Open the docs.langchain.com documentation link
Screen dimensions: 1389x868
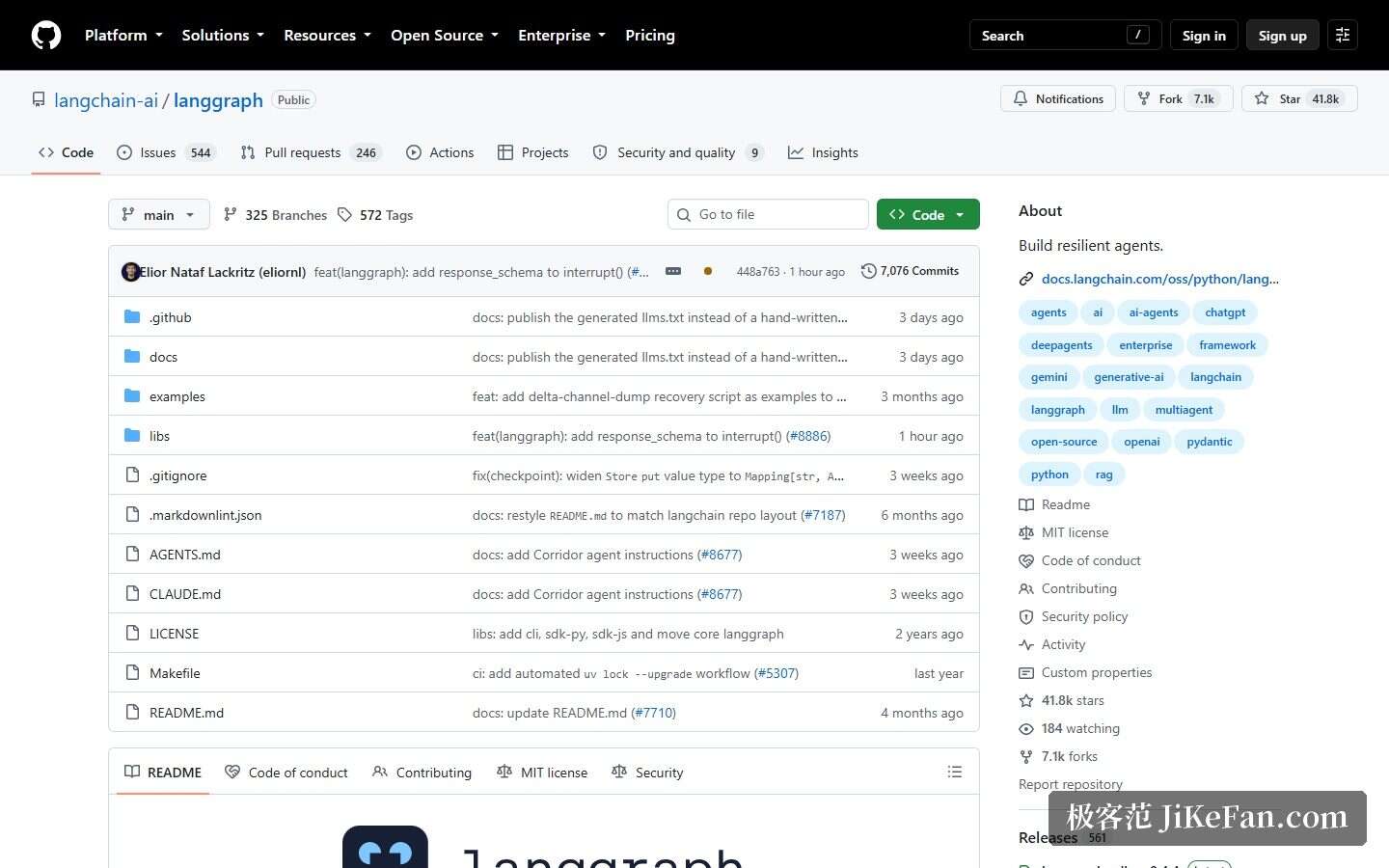(1160, 280)
